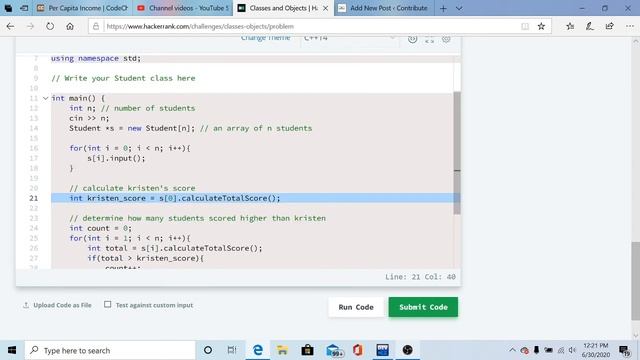Switch to Channel videos YouTube tab
Image resolution: width=640 pixels, height=360 pixels.
(x=183, y=8)
